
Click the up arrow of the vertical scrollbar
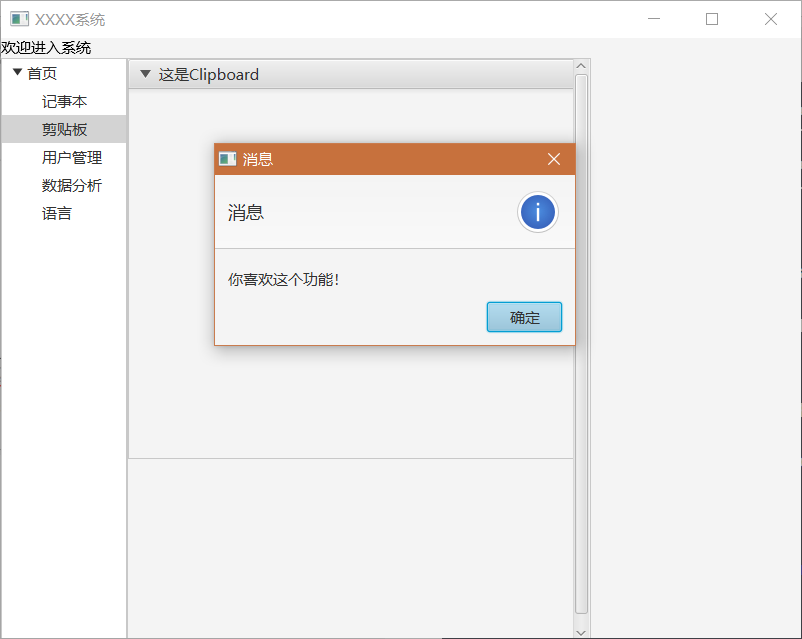tap(581, 63)
